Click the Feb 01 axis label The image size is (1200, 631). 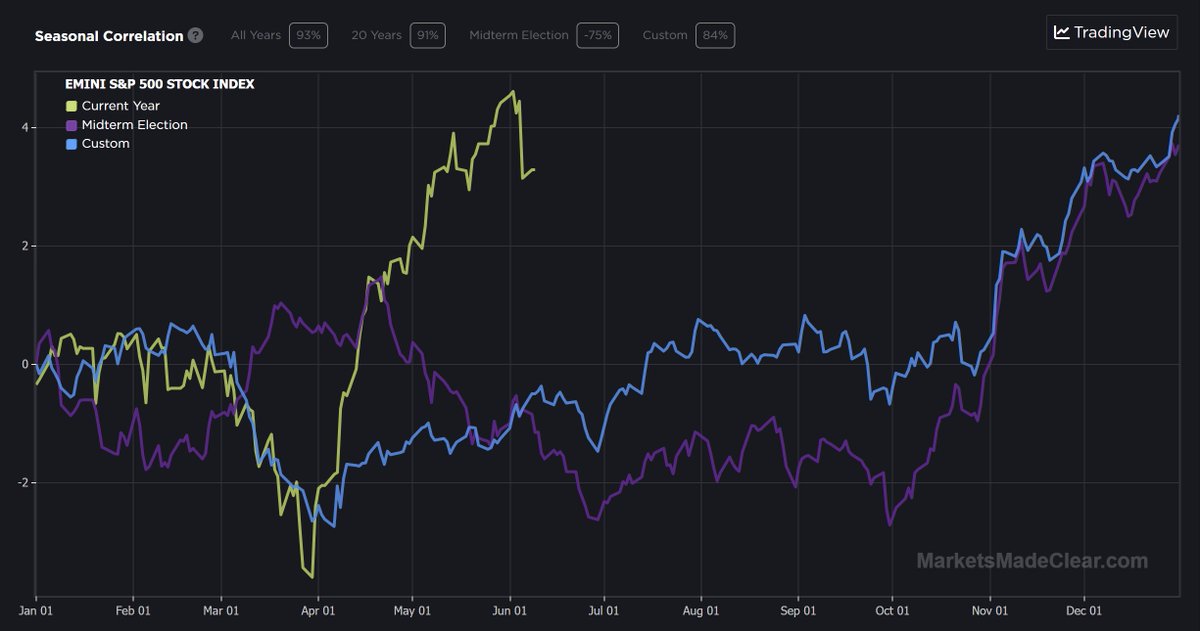point(133,610)
